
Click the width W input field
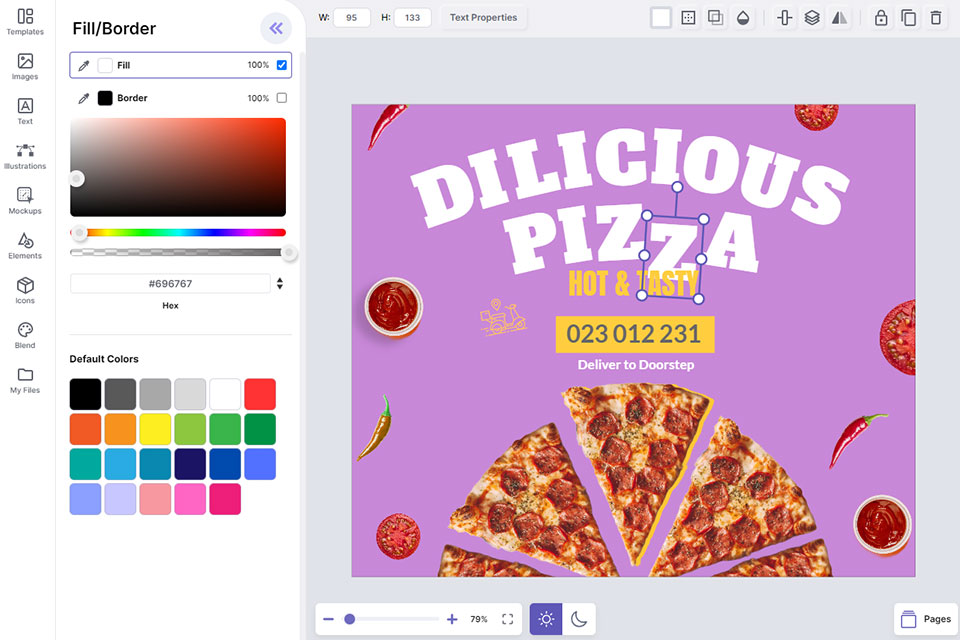pyautogui.click(x=351, y=18)
